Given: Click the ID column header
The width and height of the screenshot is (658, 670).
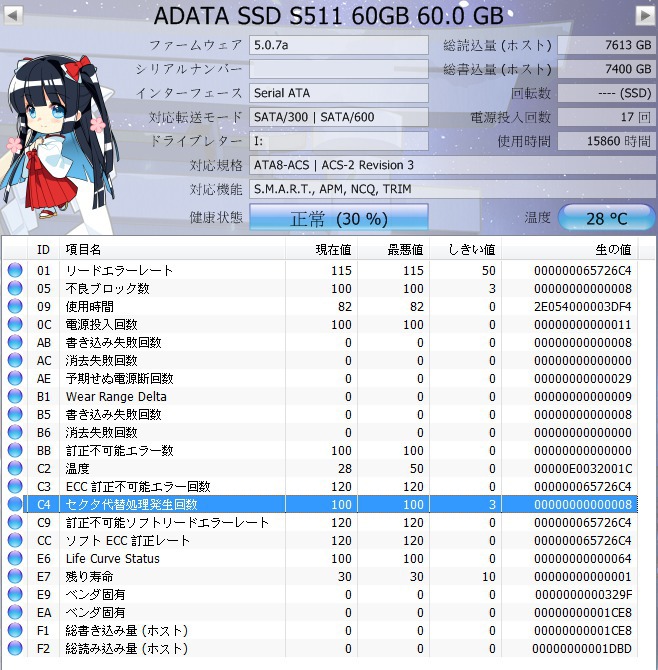Looking at the screenshot, I should (44, 250).
